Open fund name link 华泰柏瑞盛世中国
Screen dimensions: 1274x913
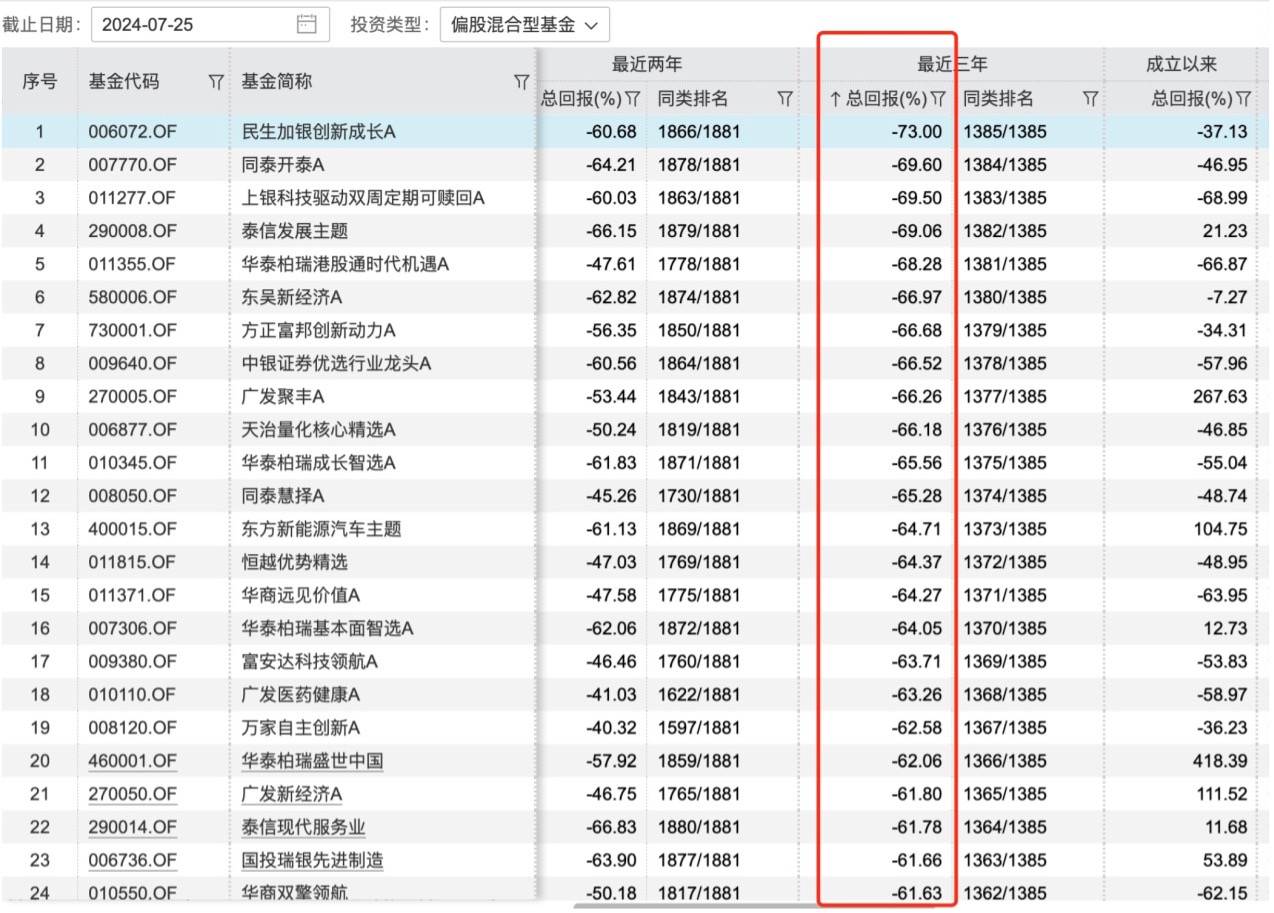coord(313,761)
